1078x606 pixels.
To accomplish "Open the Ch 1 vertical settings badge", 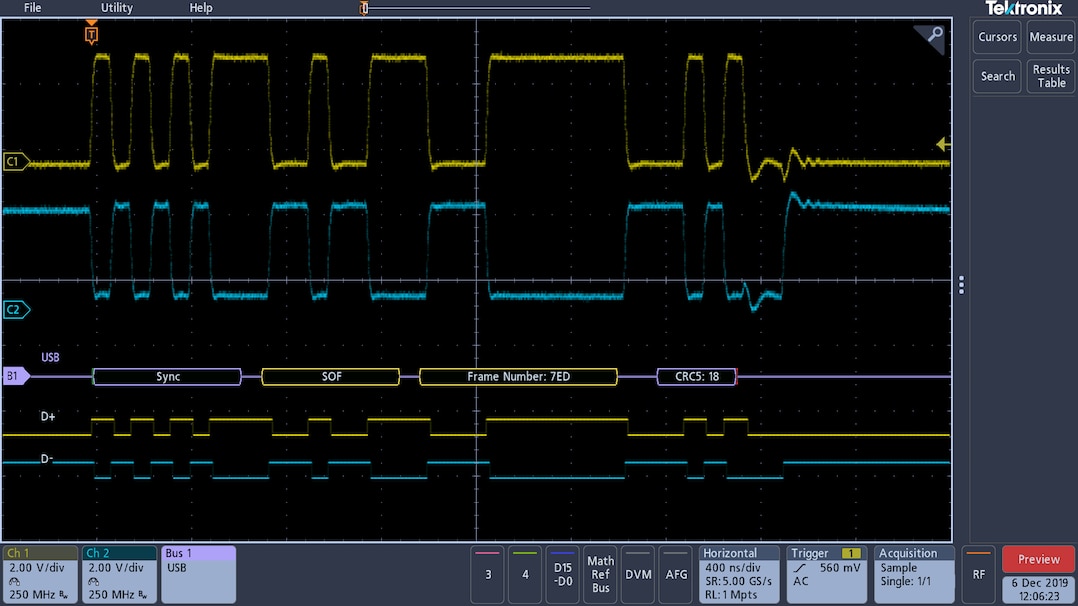I will pos(40,574).
